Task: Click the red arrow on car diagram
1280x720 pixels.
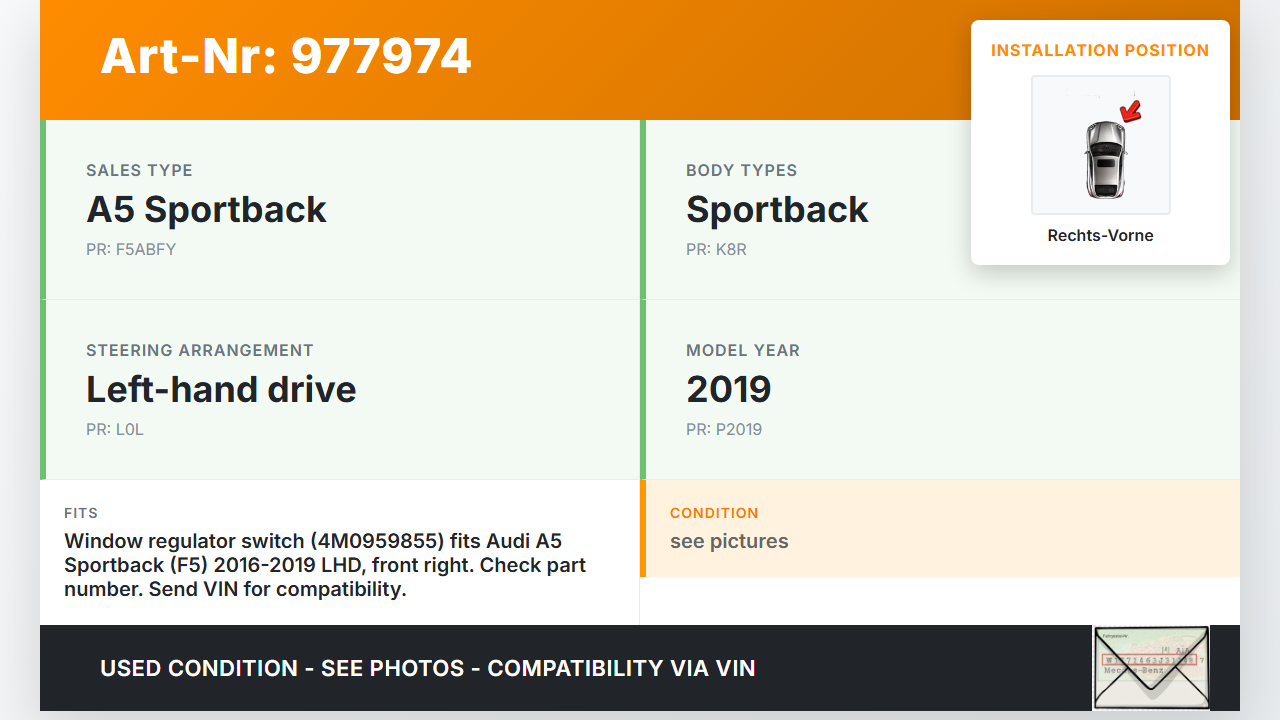Action: click(x=1131, y=111)
